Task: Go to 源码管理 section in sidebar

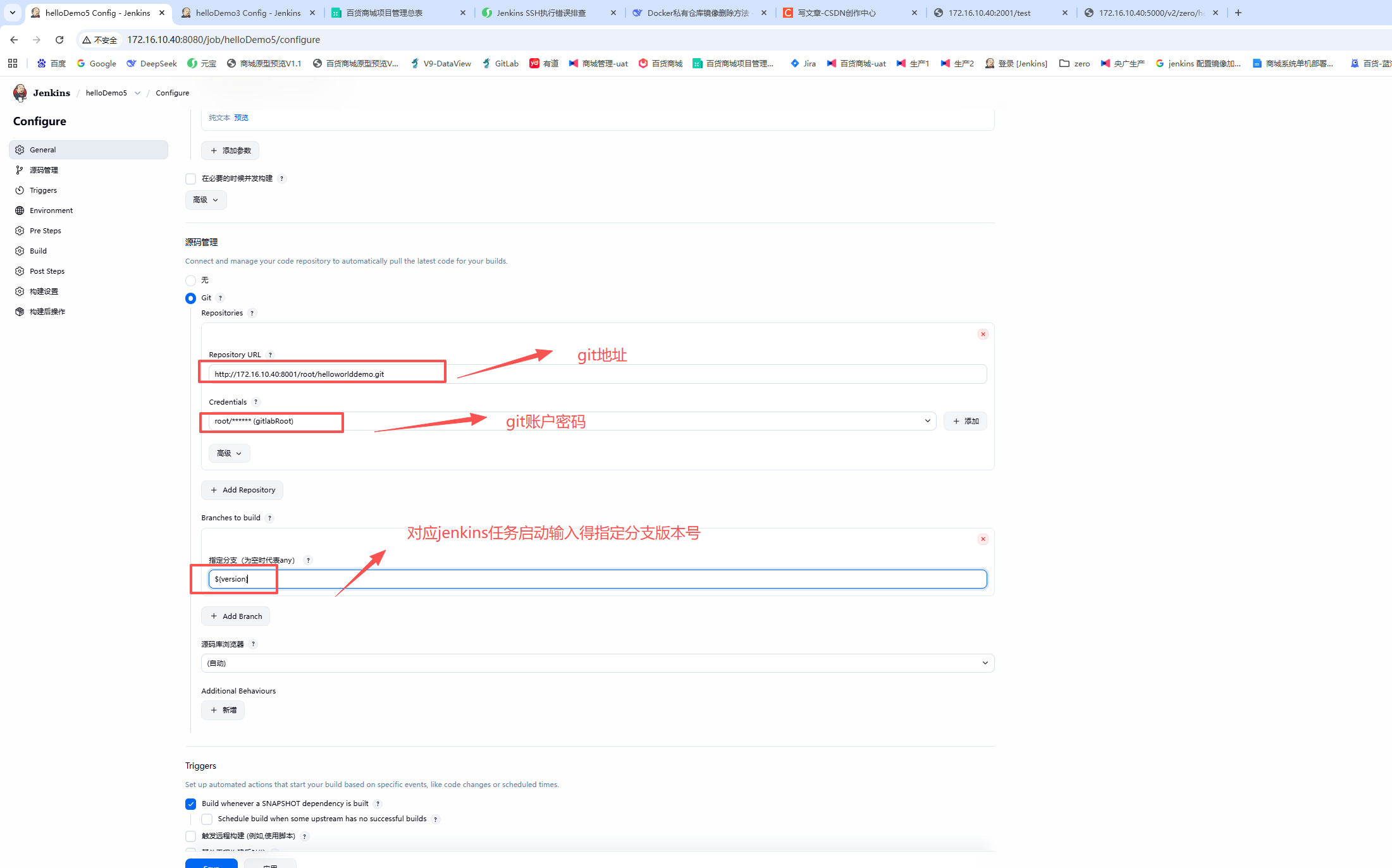Action: tap(89, 170)
